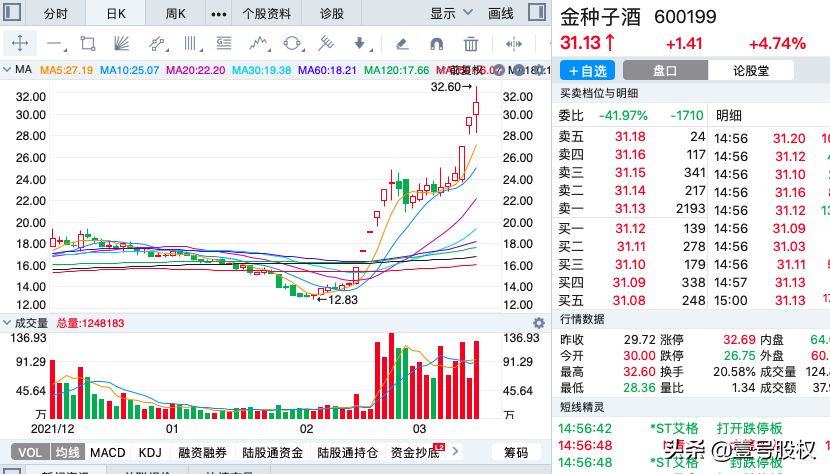The image size is (830, 474).
Task: Click the 卖五 price 31.18
Action: click(630, 137)
